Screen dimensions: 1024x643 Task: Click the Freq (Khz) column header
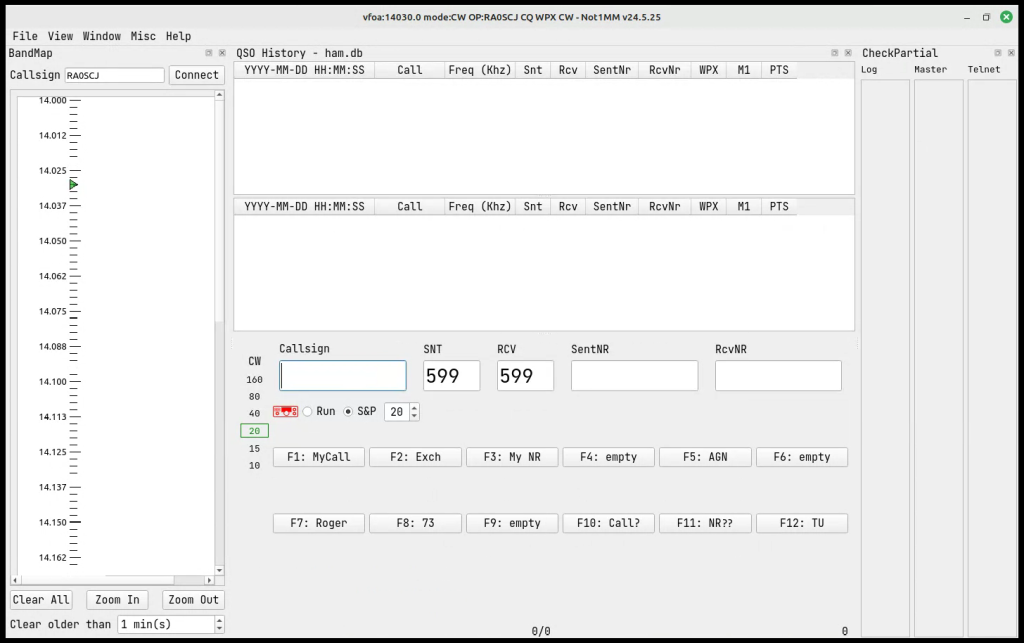[x=479, y=69]
